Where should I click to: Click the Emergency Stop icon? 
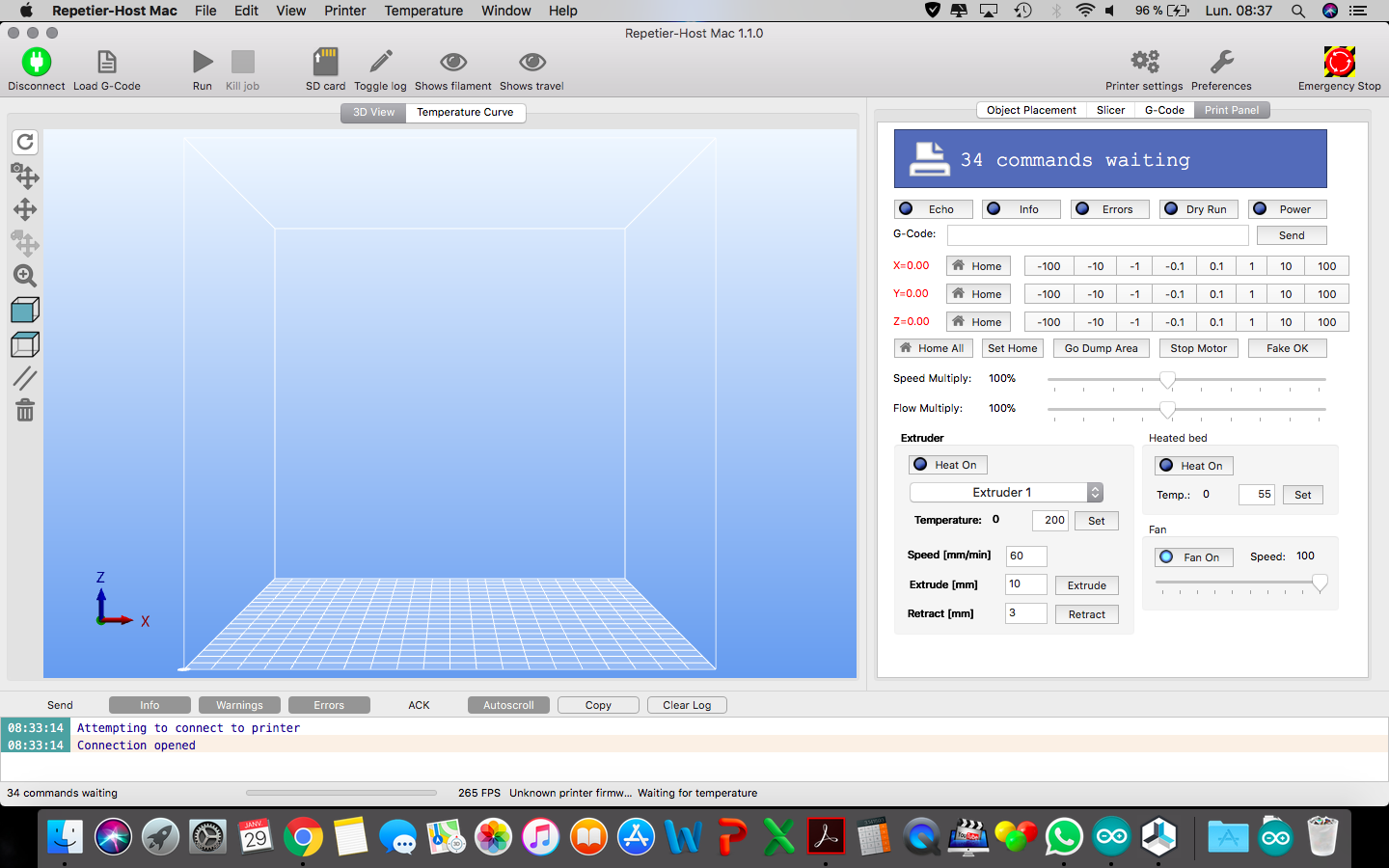(1339, 63)
